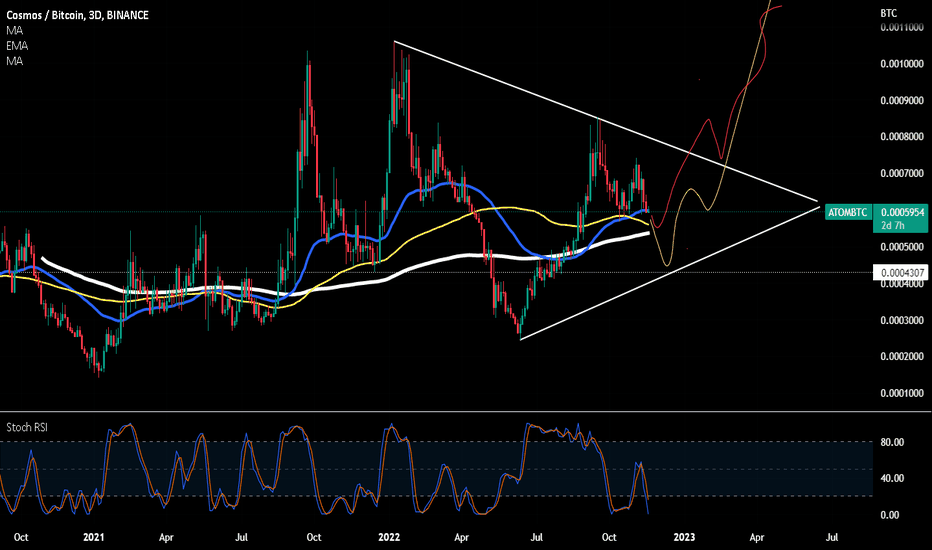
Task: Click the 0.0001000 price axis value
Action: click(x=902, y=393)
